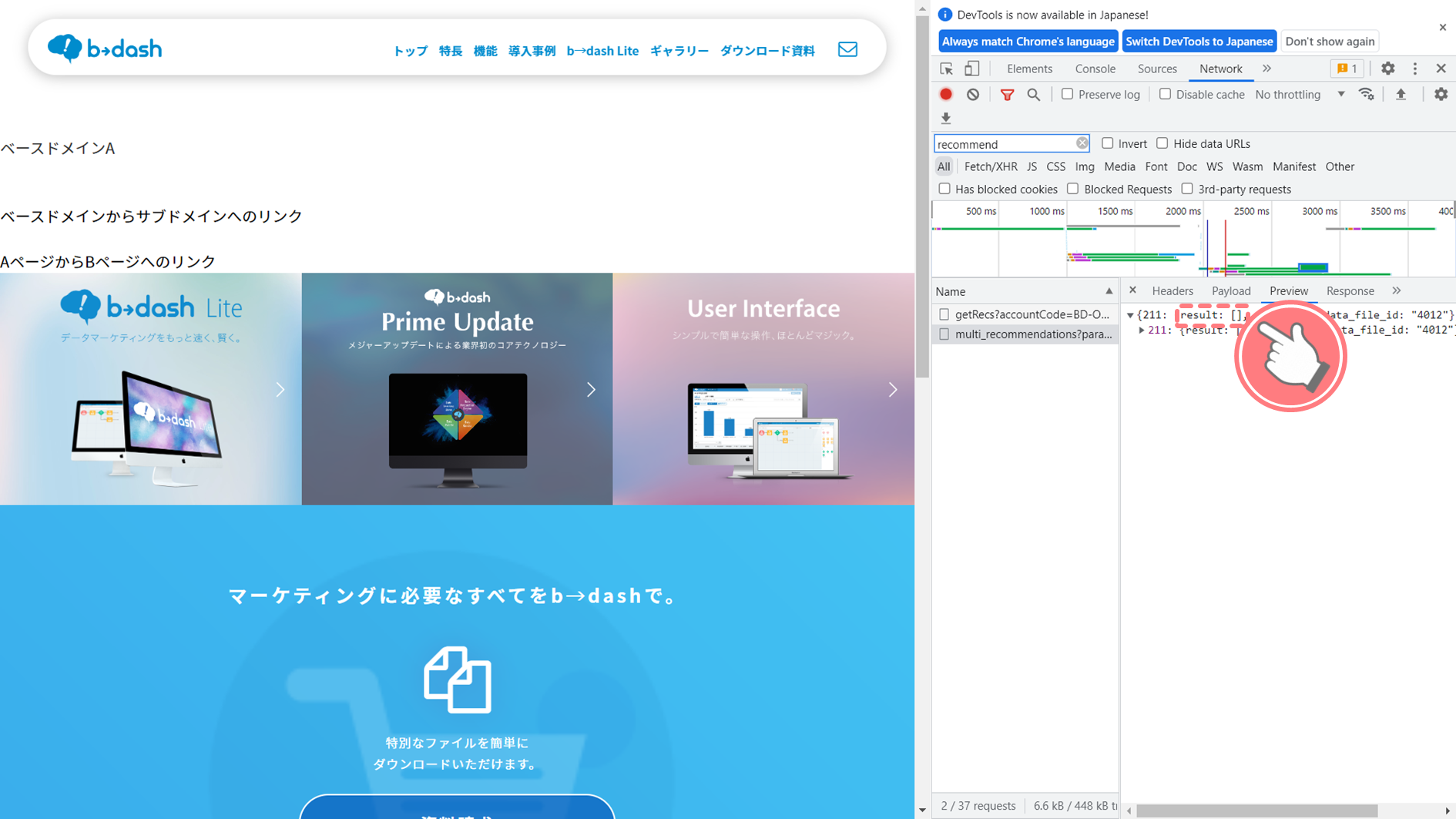Viewport: 1456px width, 819px height.
Task: Toggle the device toolbar icon
Action: pyautogui.click(x=972, y=69)
